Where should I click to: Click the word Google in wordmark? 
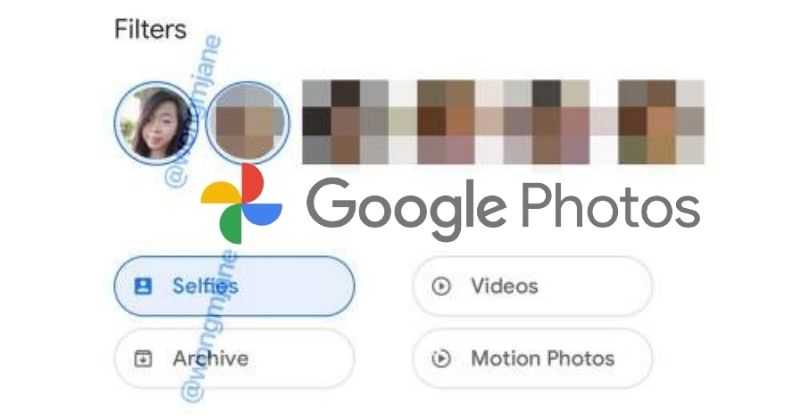[407, 209]
